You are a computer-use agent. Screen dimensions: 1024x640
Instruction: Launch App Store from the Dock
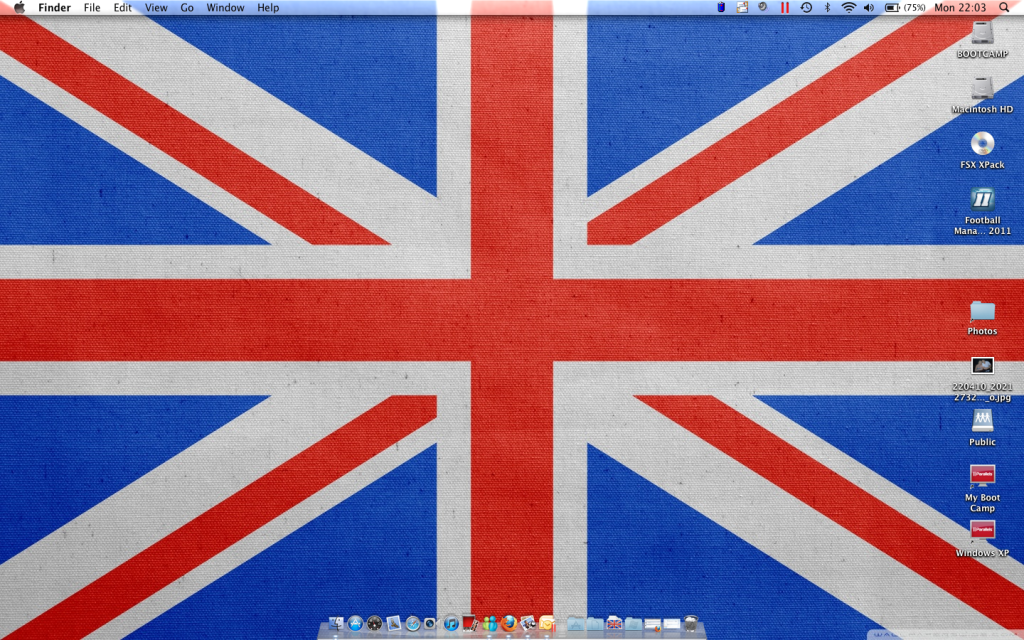pyautogui.click(x=355, y=624)
